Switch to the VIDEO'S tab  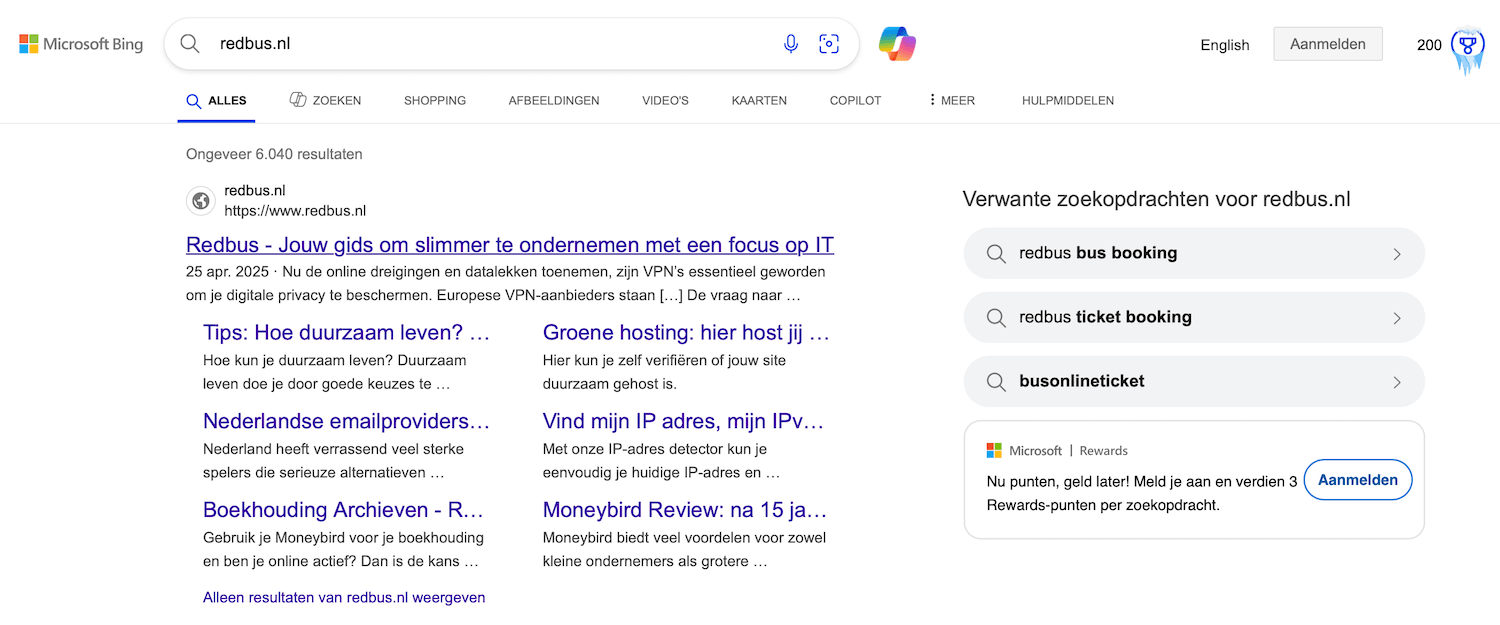tap(664, 100)
